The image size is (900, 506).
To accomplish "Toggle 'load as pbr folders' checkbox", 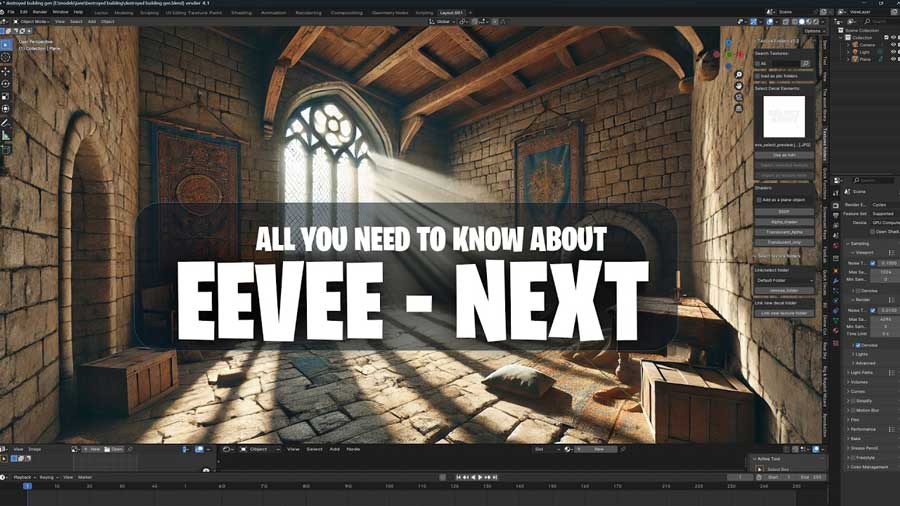I will (759, 76).
